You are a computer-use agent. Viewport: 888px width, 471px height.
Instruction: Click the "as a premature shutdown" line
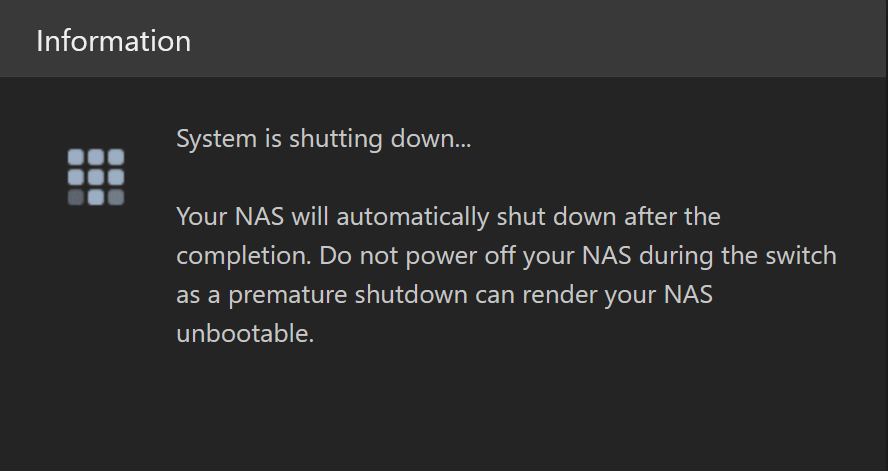[444, 295]
